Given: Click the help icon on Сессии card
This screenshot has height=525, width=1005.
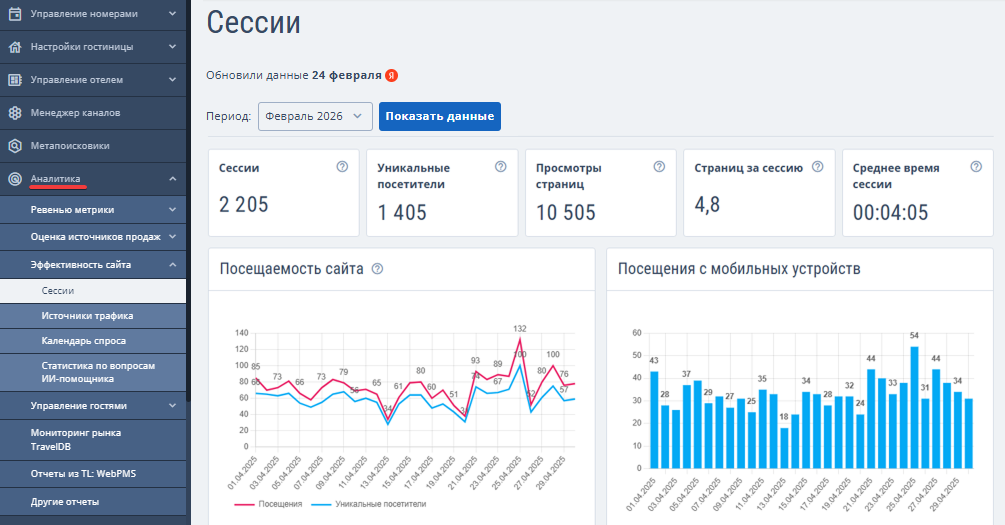Looking at the screenshot, I should [x=342, y=167].
